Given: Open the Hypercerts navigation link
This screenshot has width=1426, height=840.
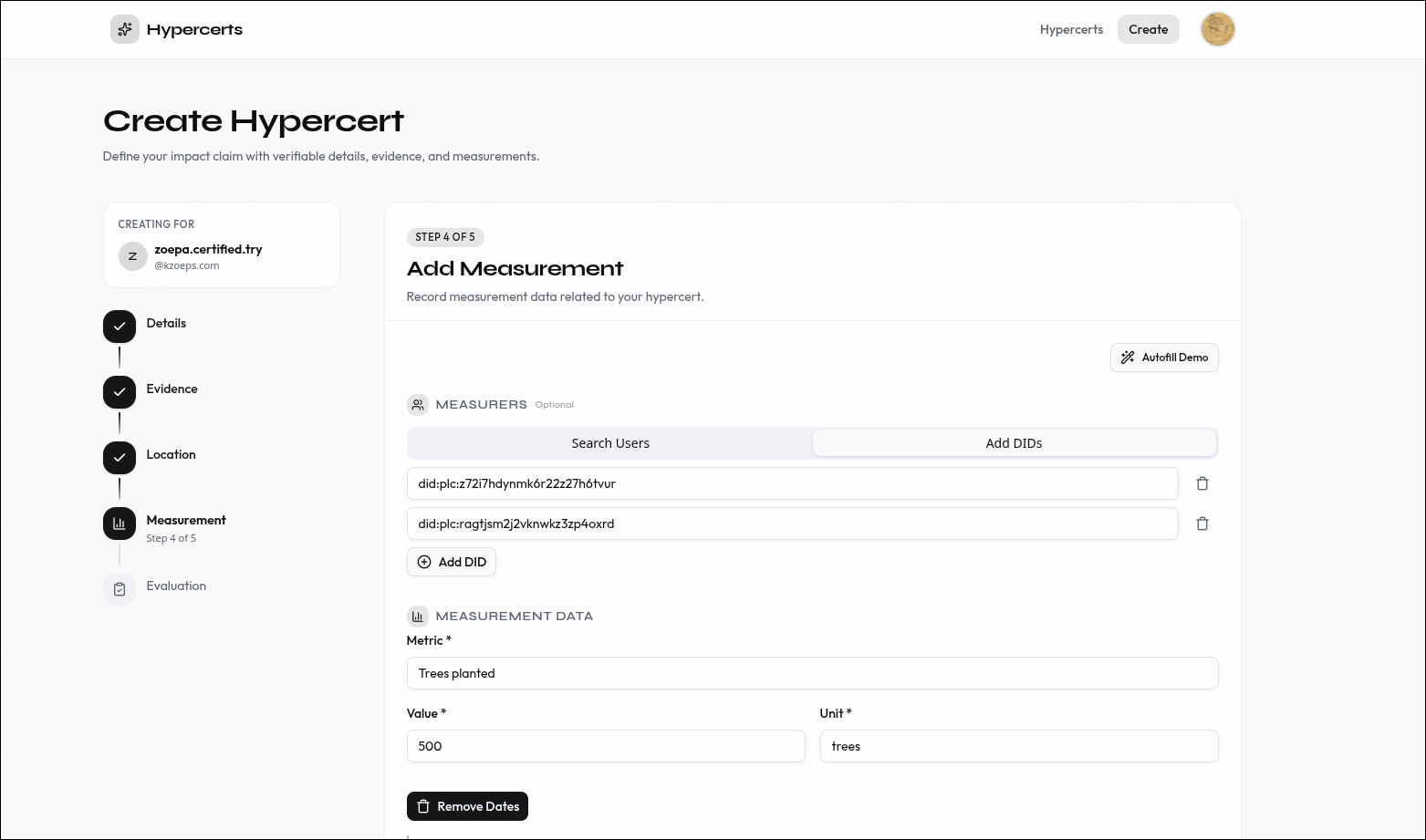Looking at the screenshot, I should pos(1071,29).
